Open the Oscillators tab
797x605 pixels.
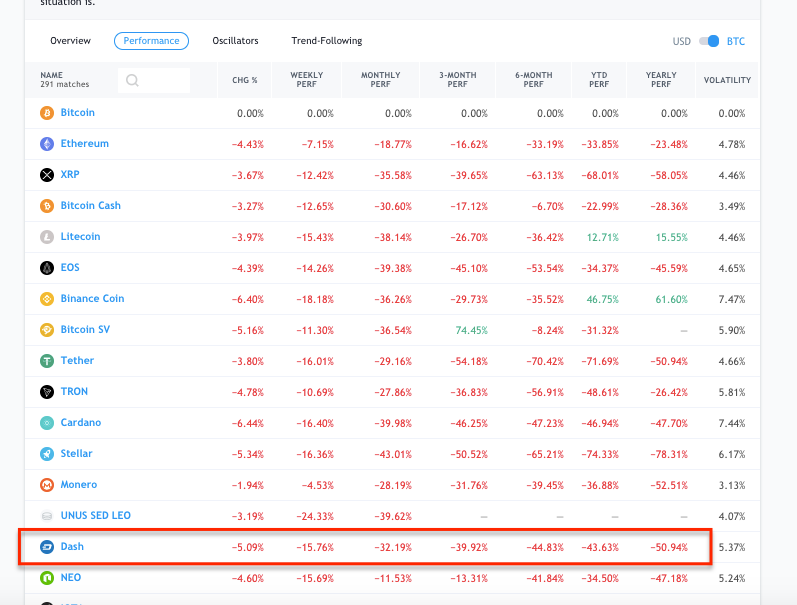pyautogui.click(x=235, y=41)
